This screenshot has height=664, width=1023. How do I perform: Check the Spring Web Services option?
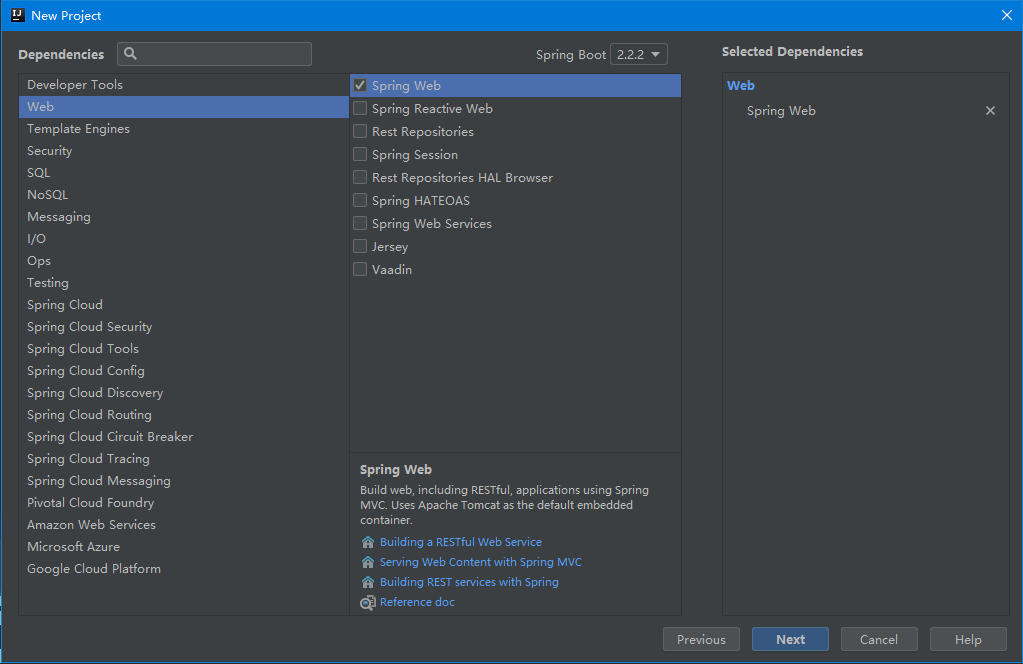point(360,223)
